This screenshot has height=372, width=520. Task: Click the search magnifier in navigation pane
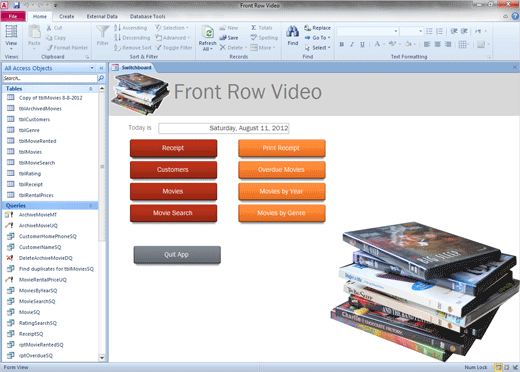101,78
